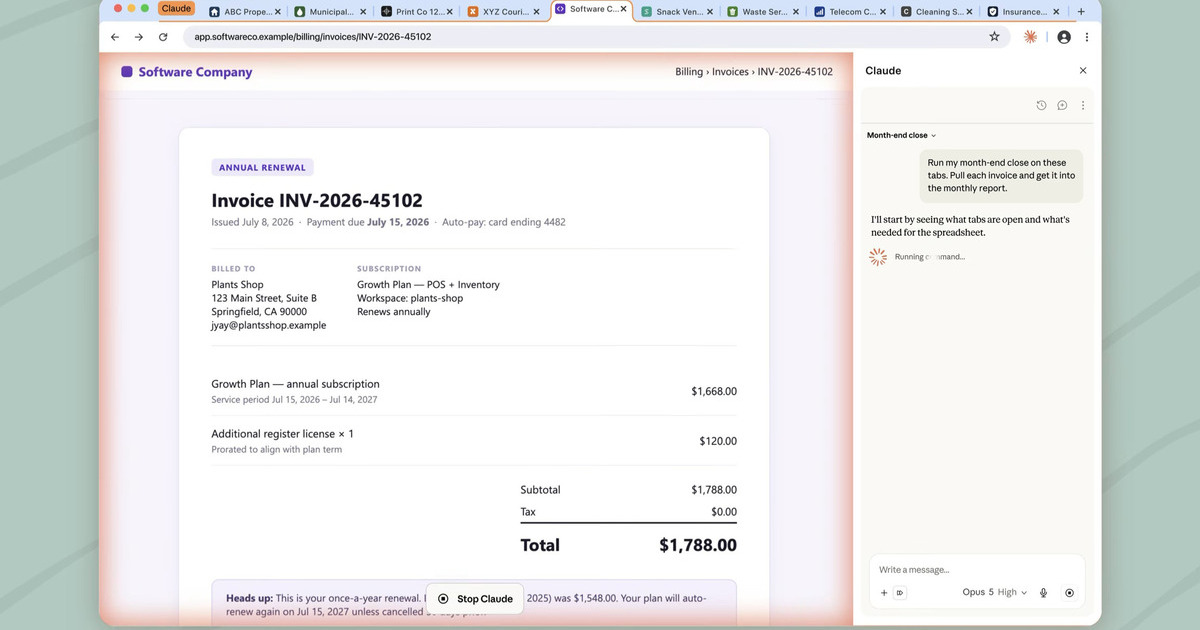The height and width of the screenshot is (630, 1200).
Task: Click the ANNUAL RENEWAL badge
Action: click(x=262, y=168)
